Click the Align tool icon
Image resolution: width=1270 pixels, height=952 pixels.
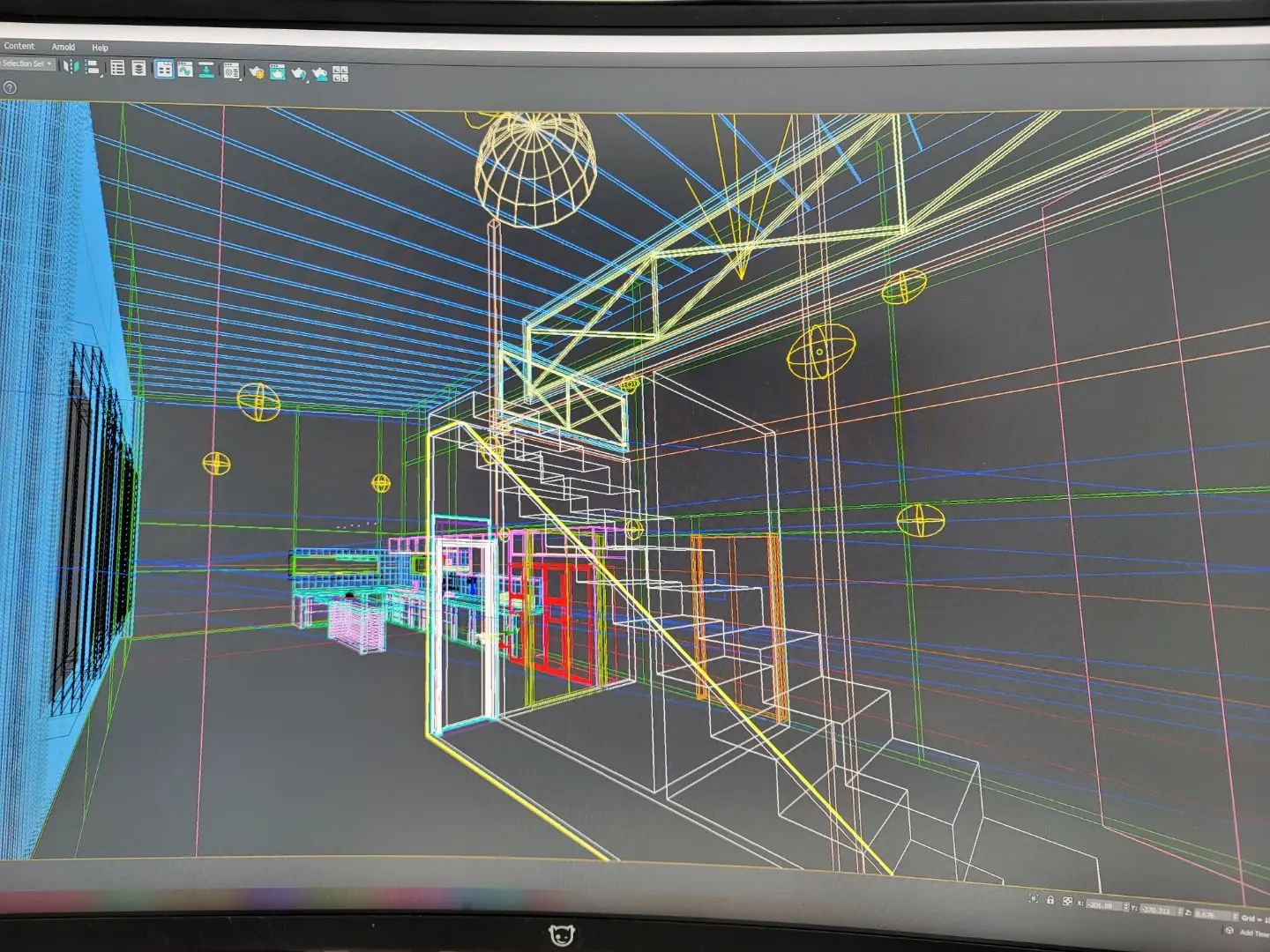[92, 68]
